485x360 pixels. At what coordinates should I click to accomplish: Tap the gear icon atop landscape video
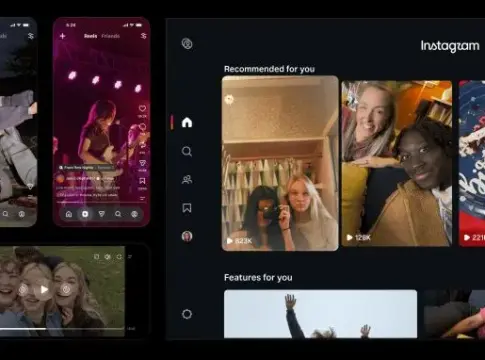(108, 257)
